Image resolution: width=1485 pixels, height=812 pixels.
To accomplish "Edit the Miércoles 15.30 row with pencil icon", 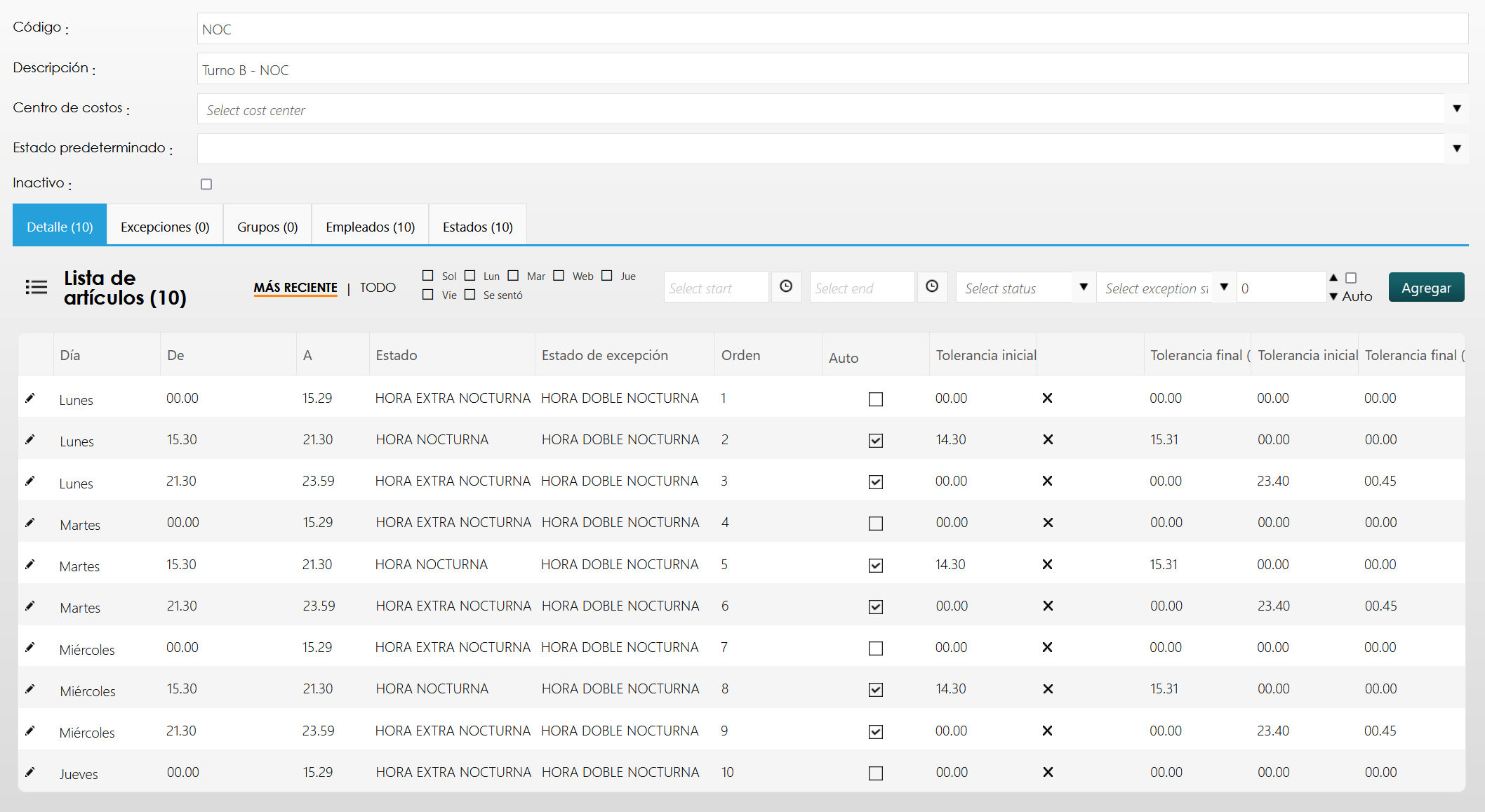I will coord(29,688).
